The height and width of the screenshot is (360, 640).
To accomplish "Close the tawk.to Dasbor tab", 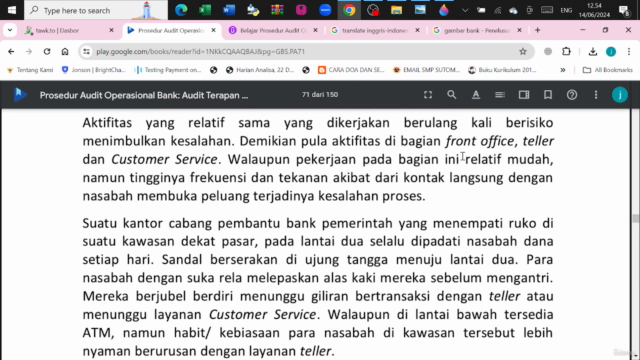I will click(111, 30).
